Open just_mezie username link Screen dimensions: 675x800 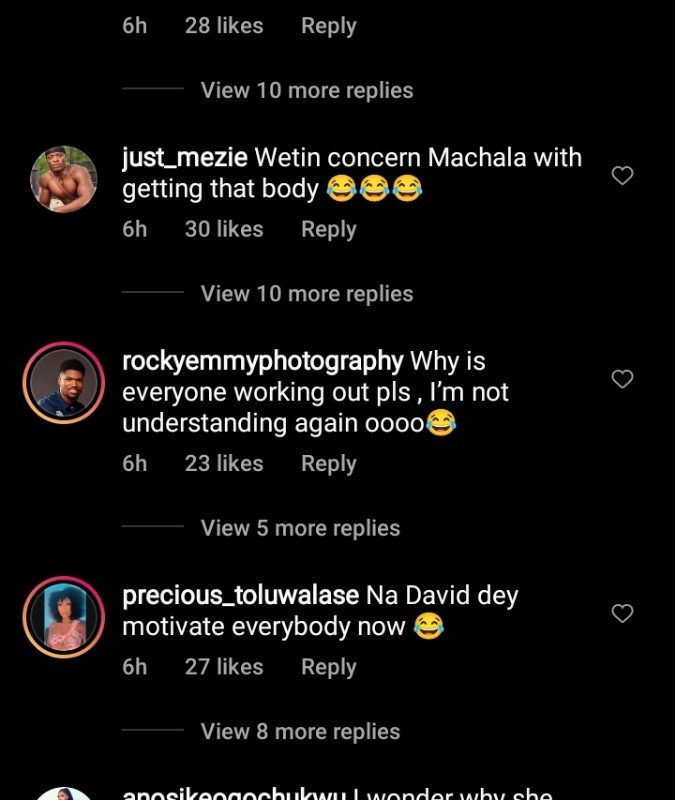[x=185, y=158]
